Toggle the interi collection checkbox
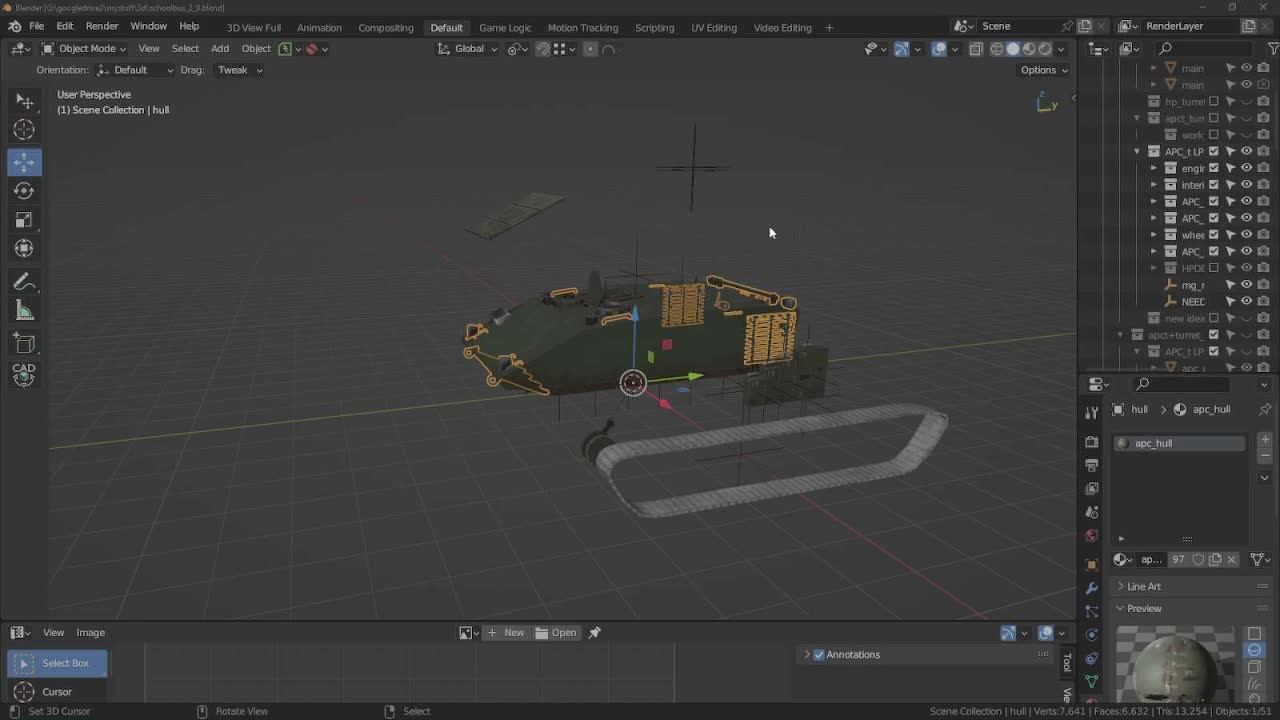Viewport: 1280px width, 720px height. coord(1214,185)
